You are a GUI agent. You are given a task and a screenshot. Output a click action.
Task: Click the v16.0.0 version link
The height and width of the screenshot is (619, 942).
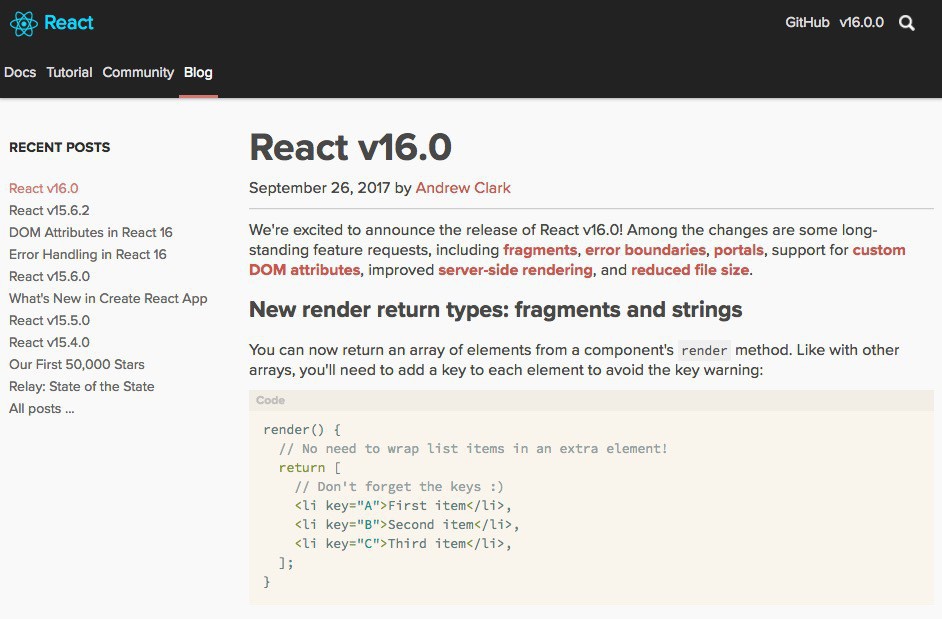click(861, 22)
